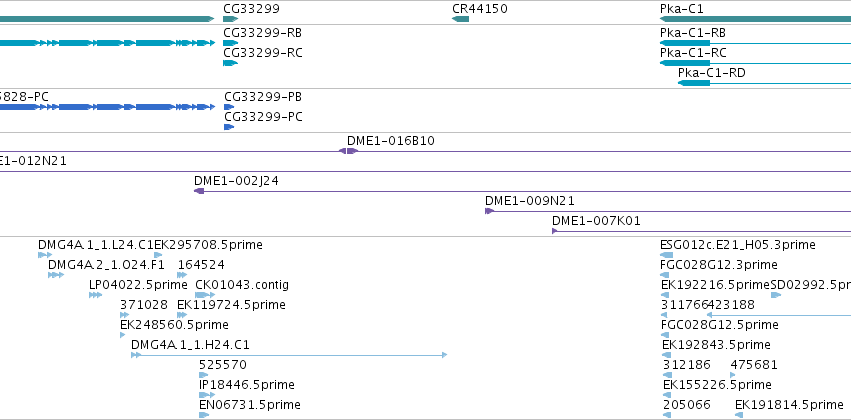Viewport: 851px width, 420px height.
Task: Click the 828-PC protein label
Action: [24, 97]
